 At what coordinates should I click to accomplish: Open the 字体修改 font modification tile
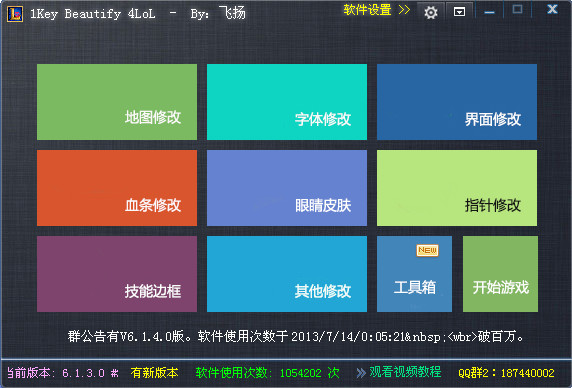[x=287, y=102]
